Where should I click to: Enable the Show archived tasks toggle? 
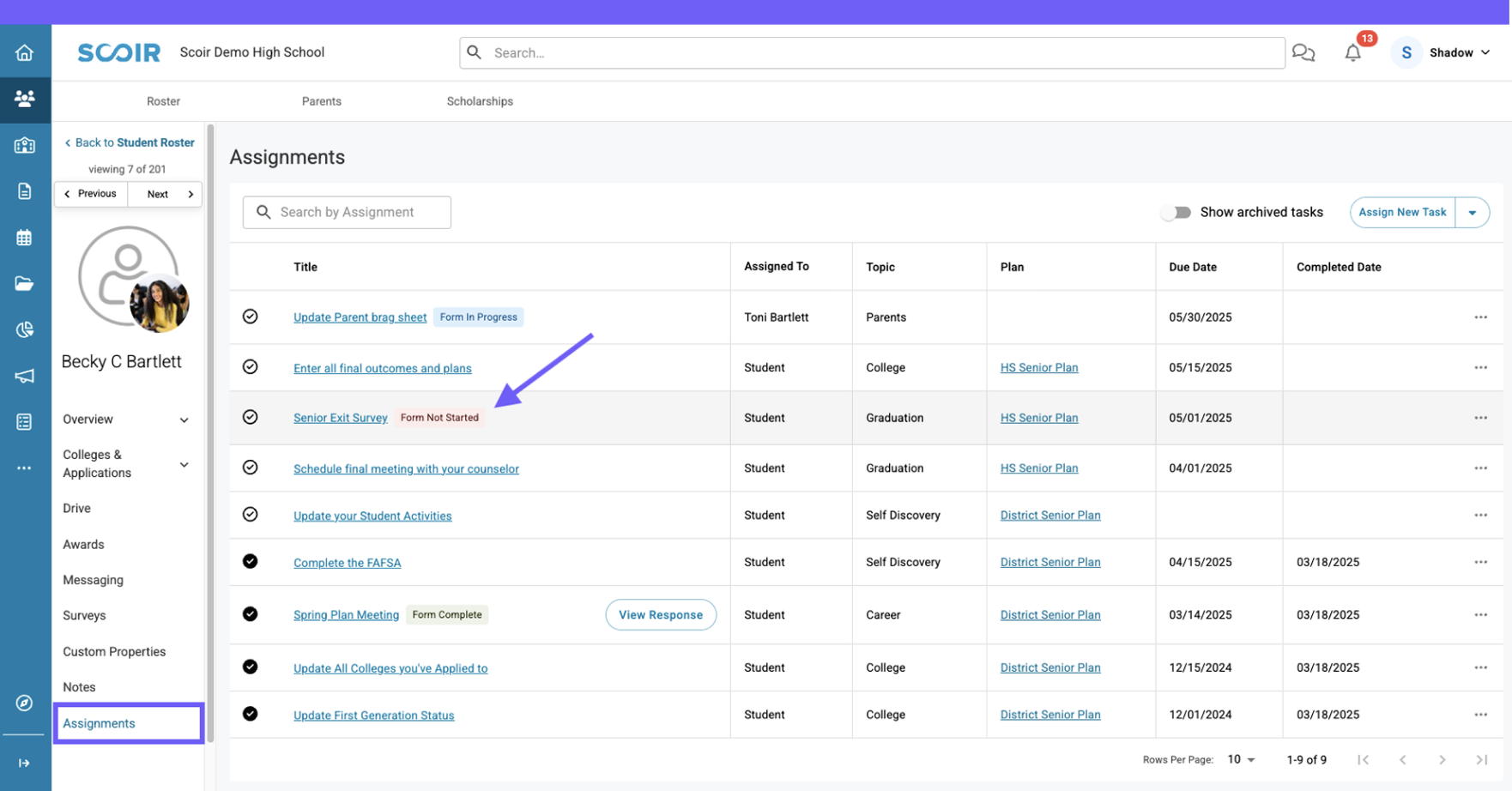coord(1176,212)
